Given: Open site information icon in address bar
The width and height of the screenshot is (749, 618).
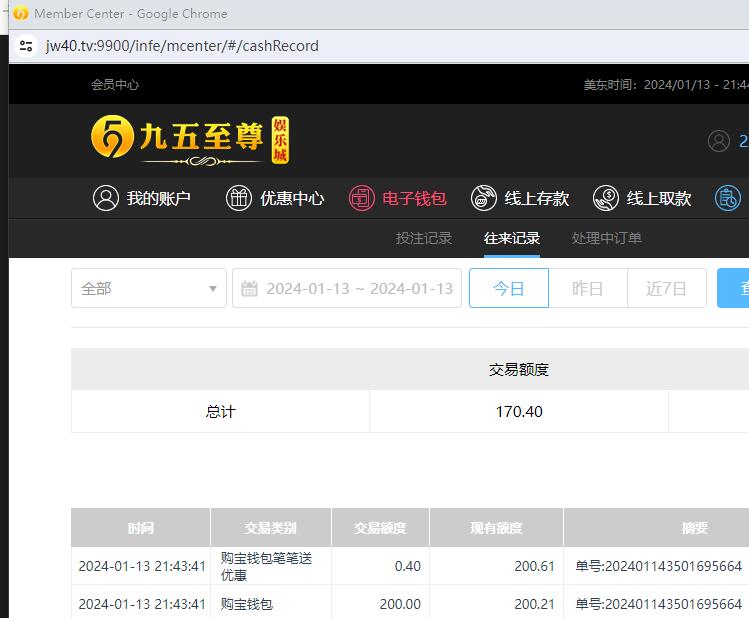Looking at the screenshot, I should [26, 46].
